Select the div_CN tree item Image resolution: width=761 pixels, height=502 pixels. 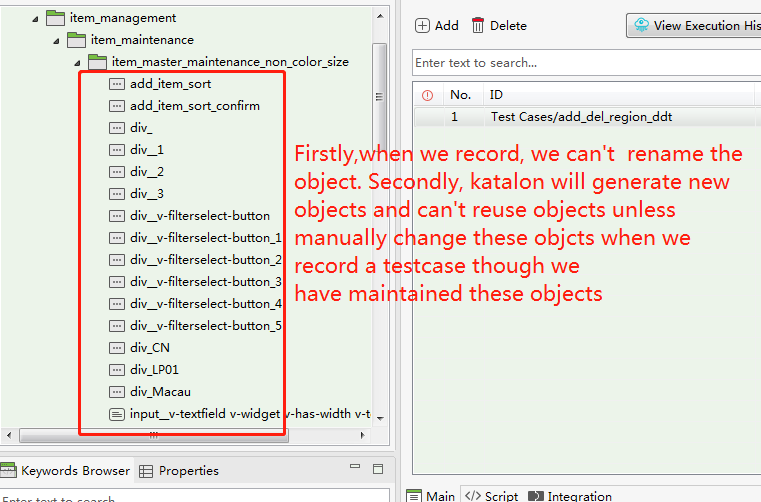150,348
